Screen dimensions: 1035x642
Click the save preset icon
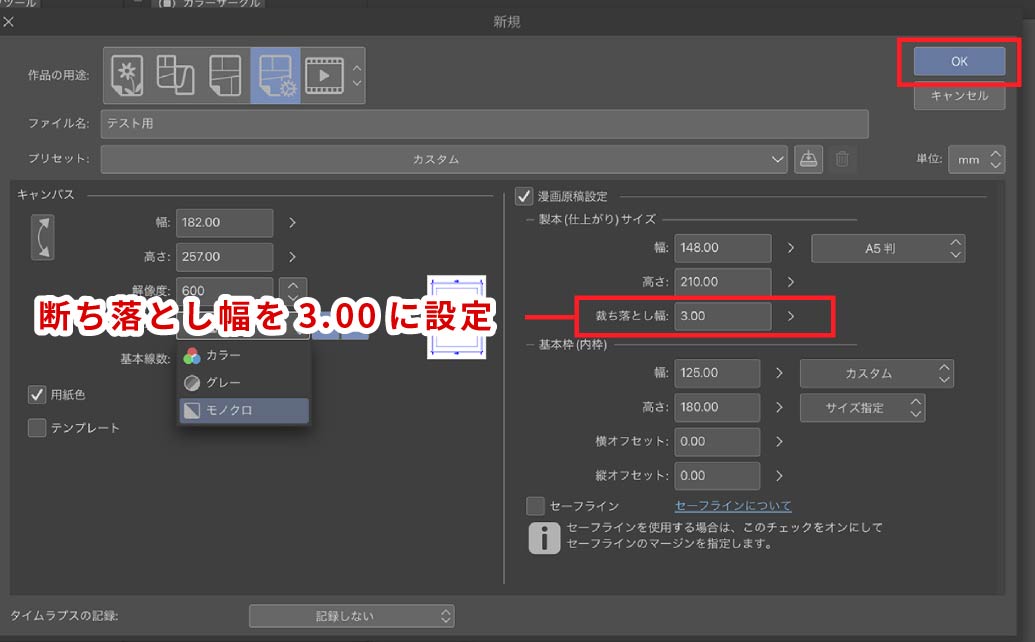(808, 159)
